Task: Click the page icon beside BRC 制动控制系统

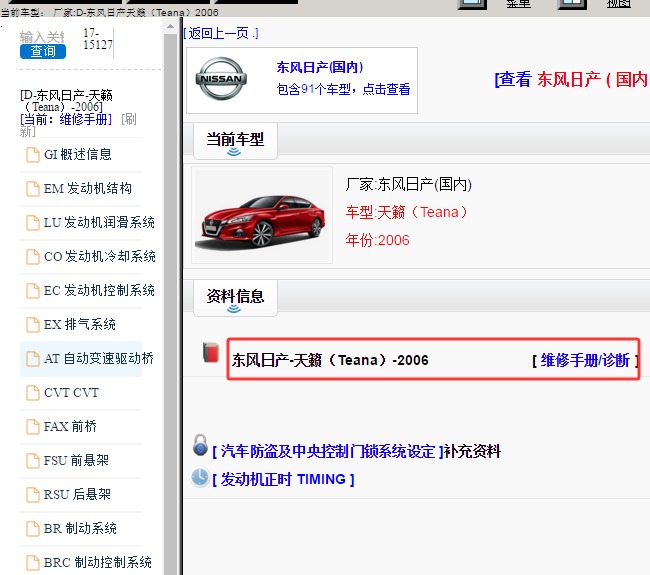Action: [x=33, y=563]
